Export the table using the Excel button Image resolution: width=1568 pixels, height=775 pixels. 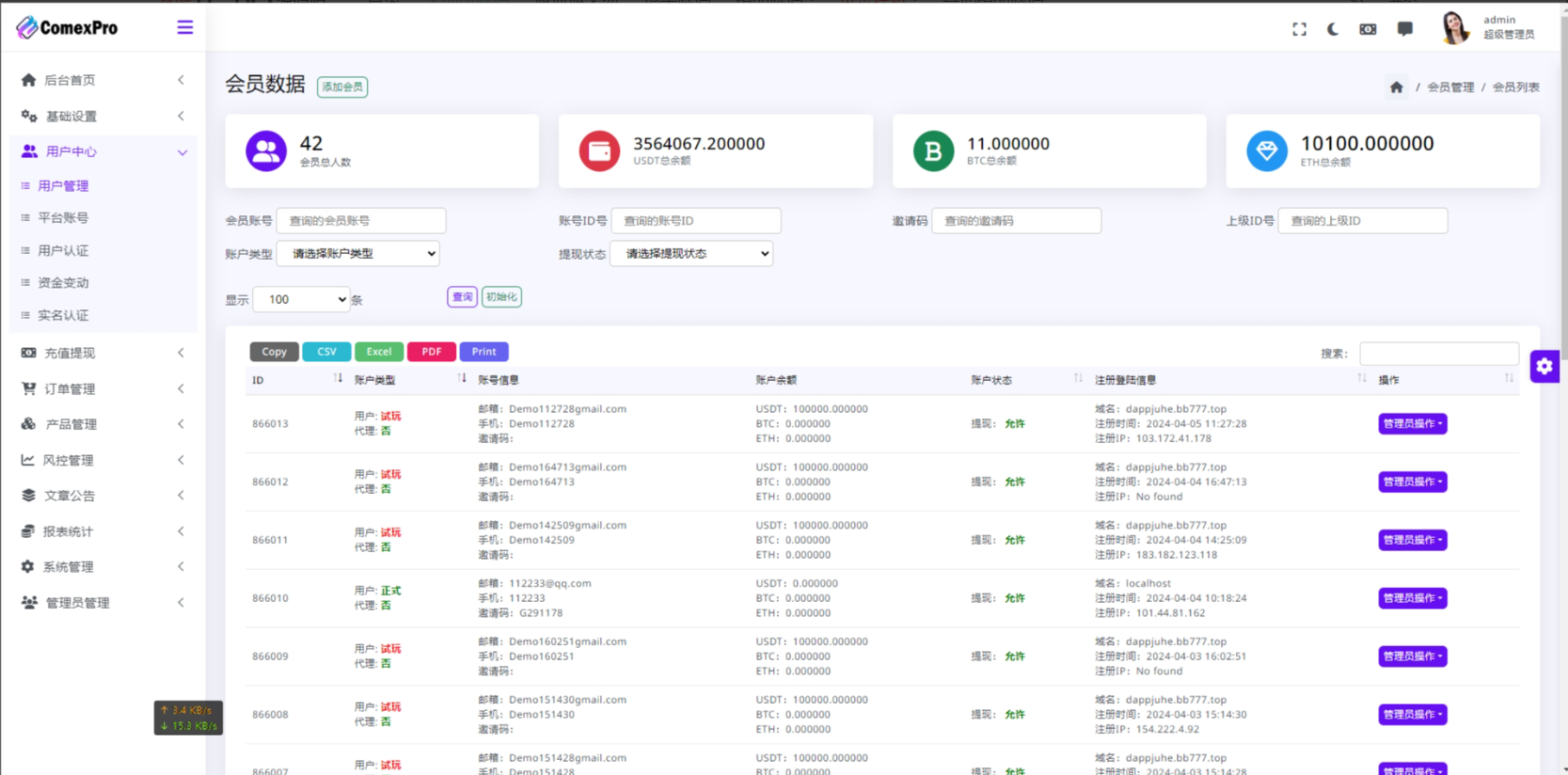click(379, 352)
